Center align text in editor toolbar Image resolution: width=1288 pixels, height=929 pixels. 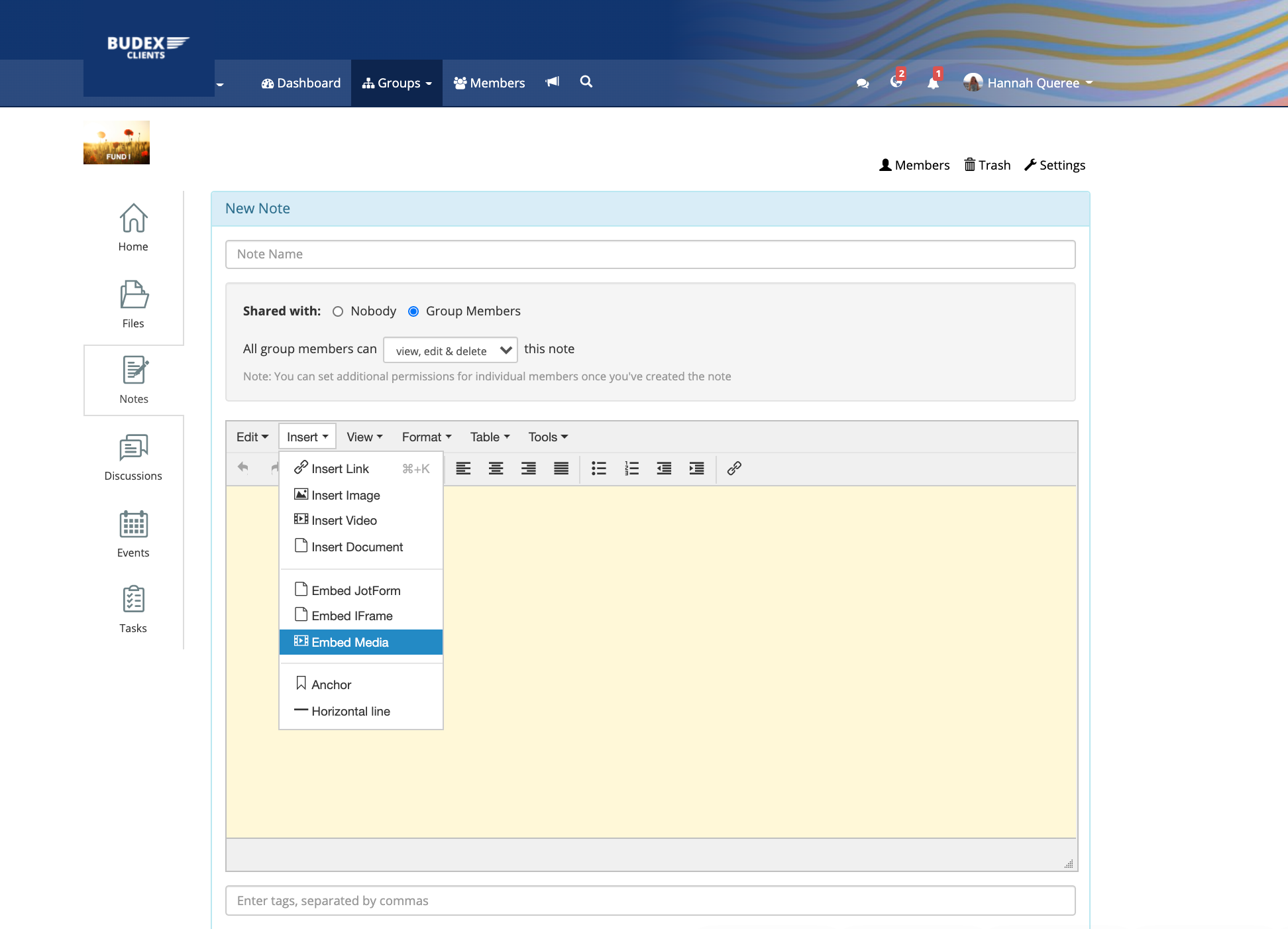pyautogui.click(x=496, y=468)
